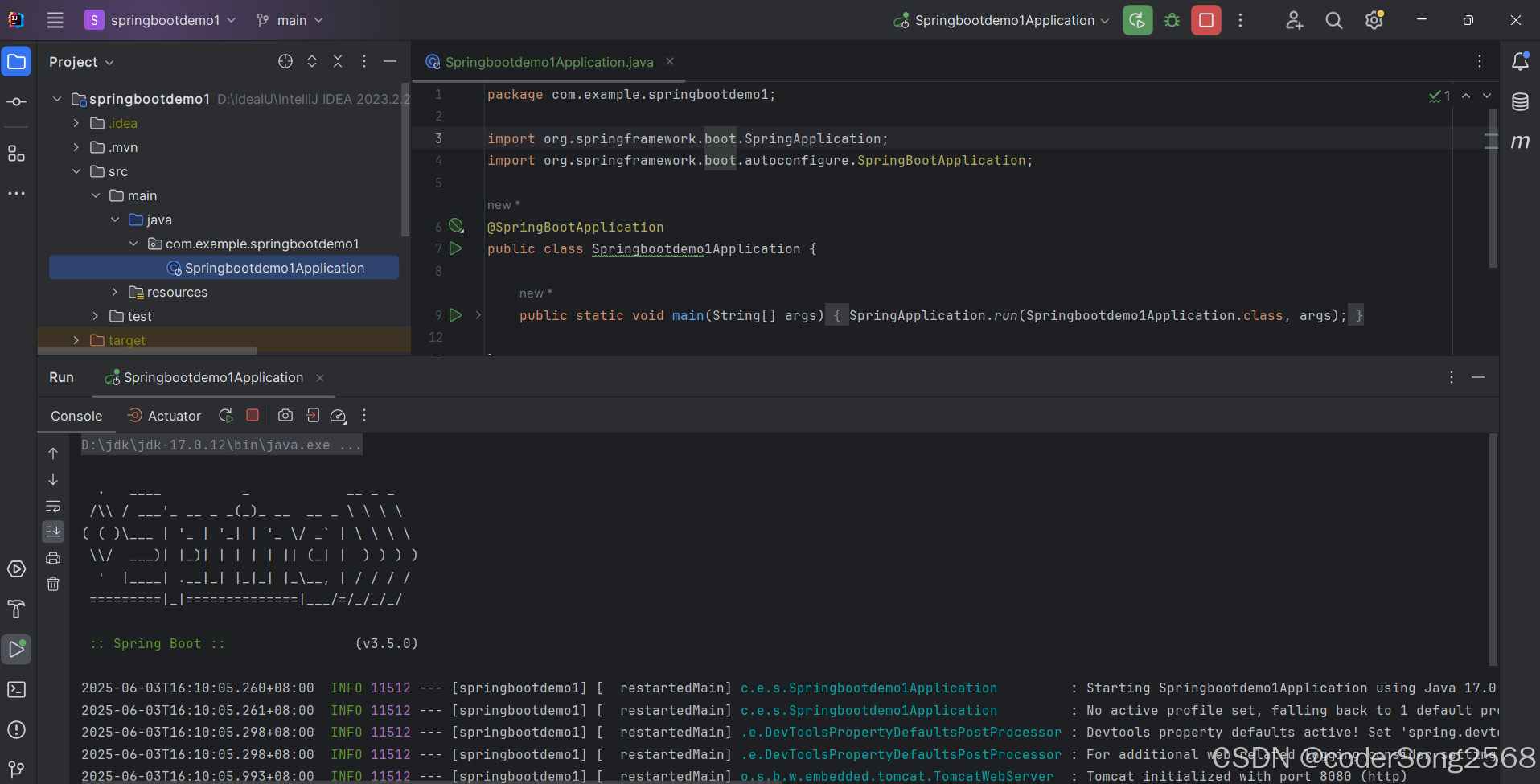1540x784 pixels.
Task: Open Project view mode dropdown
Action: pyautogui.click(x=81, y=62)
